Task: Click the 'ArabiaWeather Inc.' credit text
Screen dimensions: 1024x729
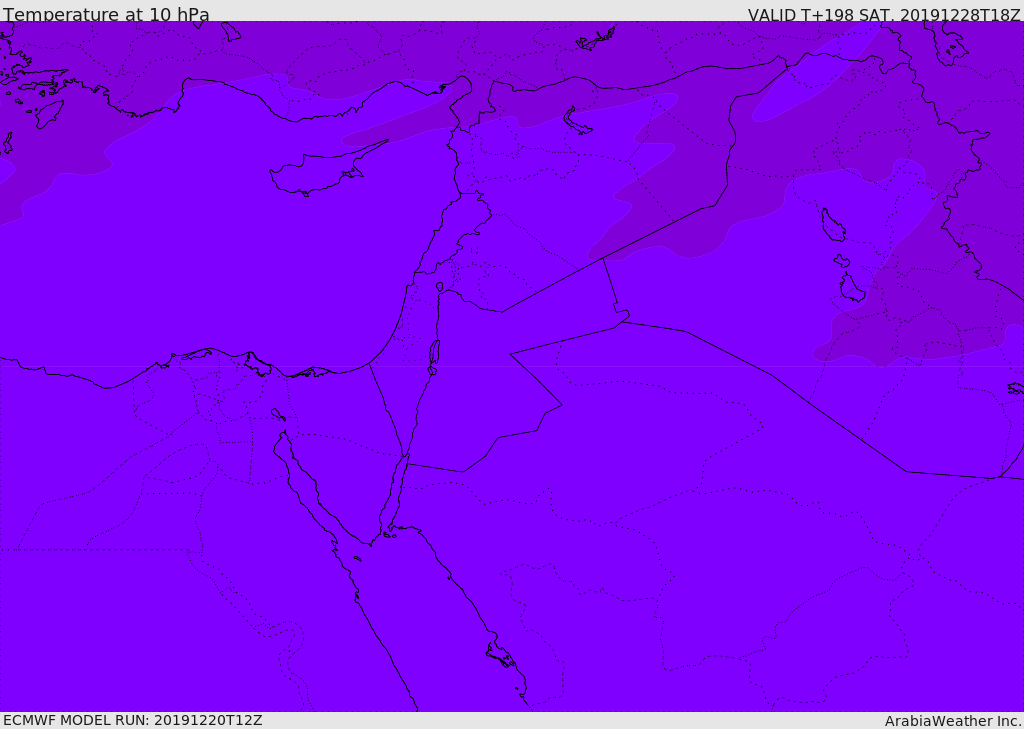Action: pos(952,721)
